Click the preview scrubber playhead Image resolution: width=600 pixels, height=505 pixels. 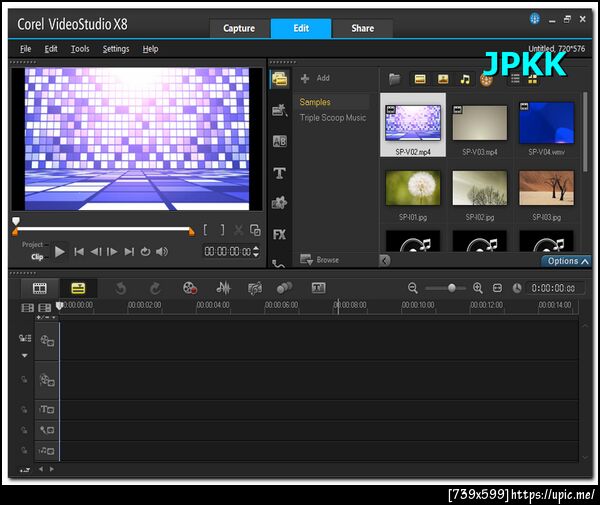coord(16,221)
